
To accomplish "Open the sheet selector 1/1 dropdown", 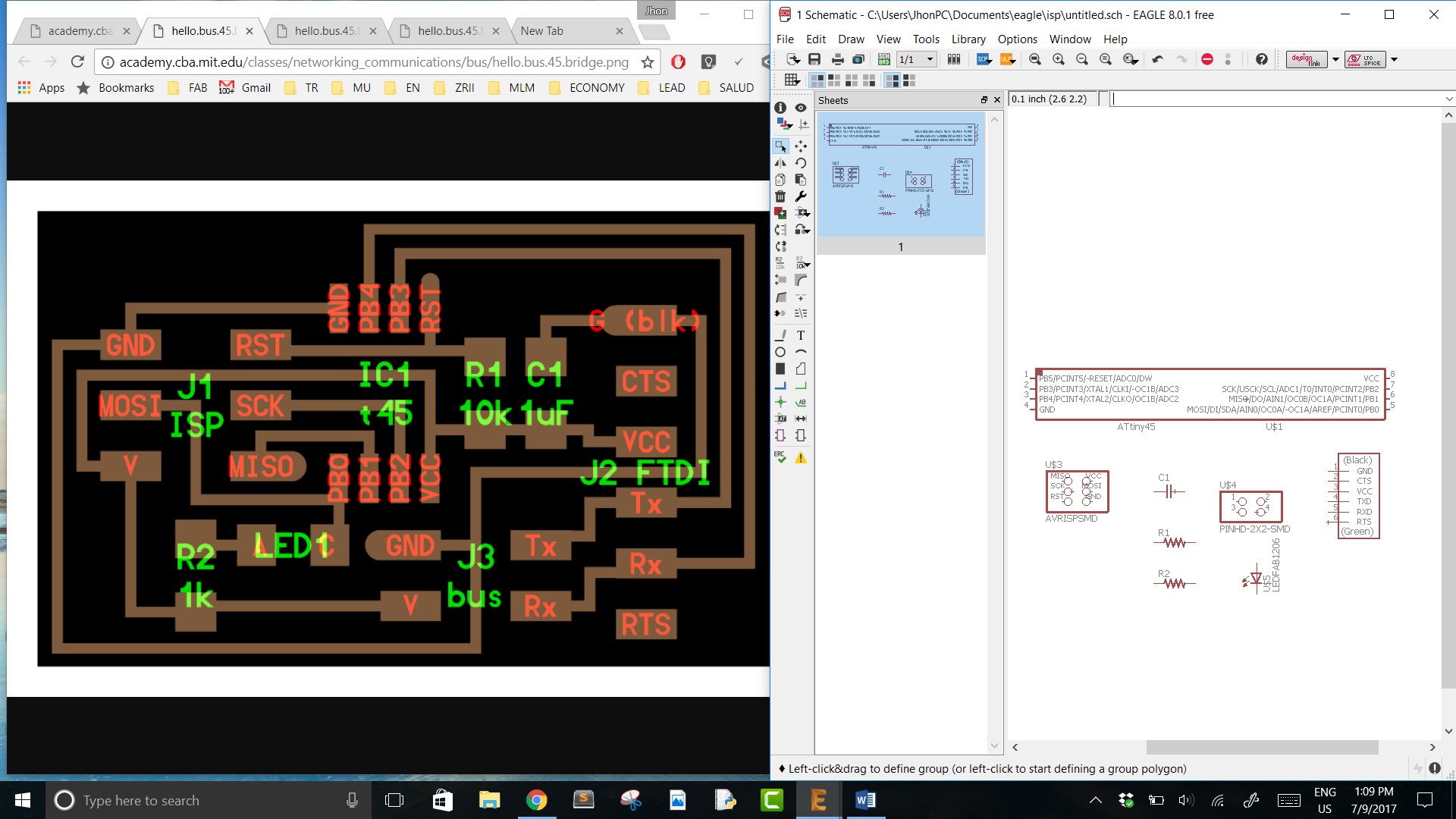I will tap(916, 59).
